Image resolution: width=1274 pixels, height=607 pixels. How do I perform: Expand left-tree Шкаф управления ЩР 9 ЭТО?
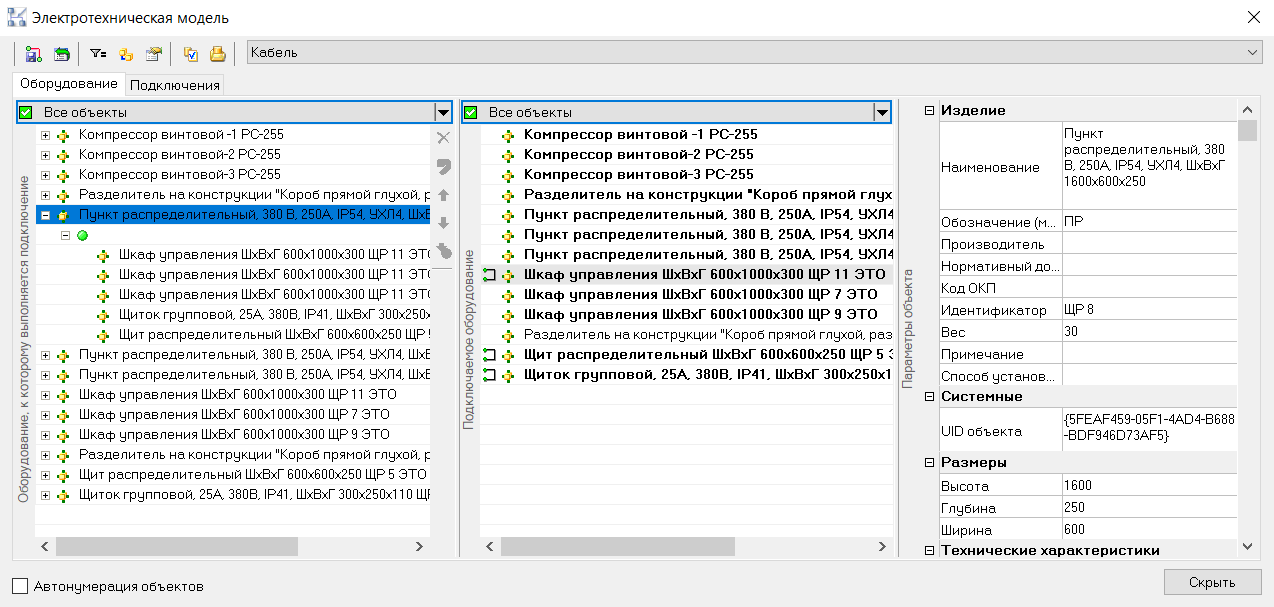46,434
